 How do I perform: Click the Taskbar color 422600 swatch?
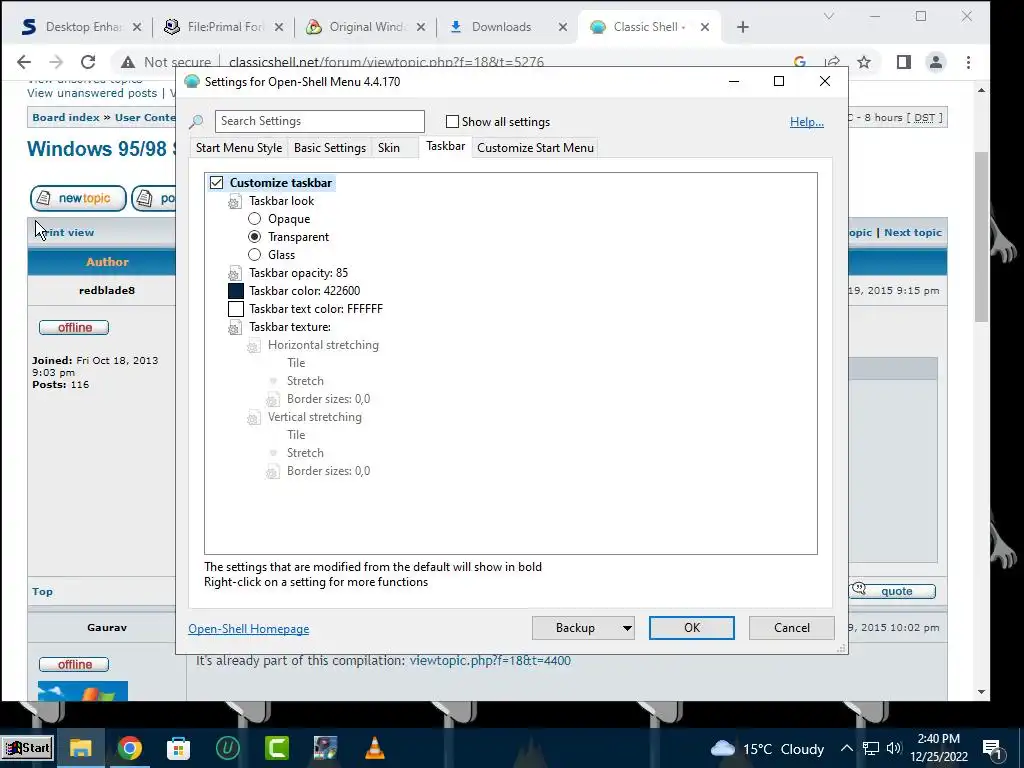click(236, 291)
